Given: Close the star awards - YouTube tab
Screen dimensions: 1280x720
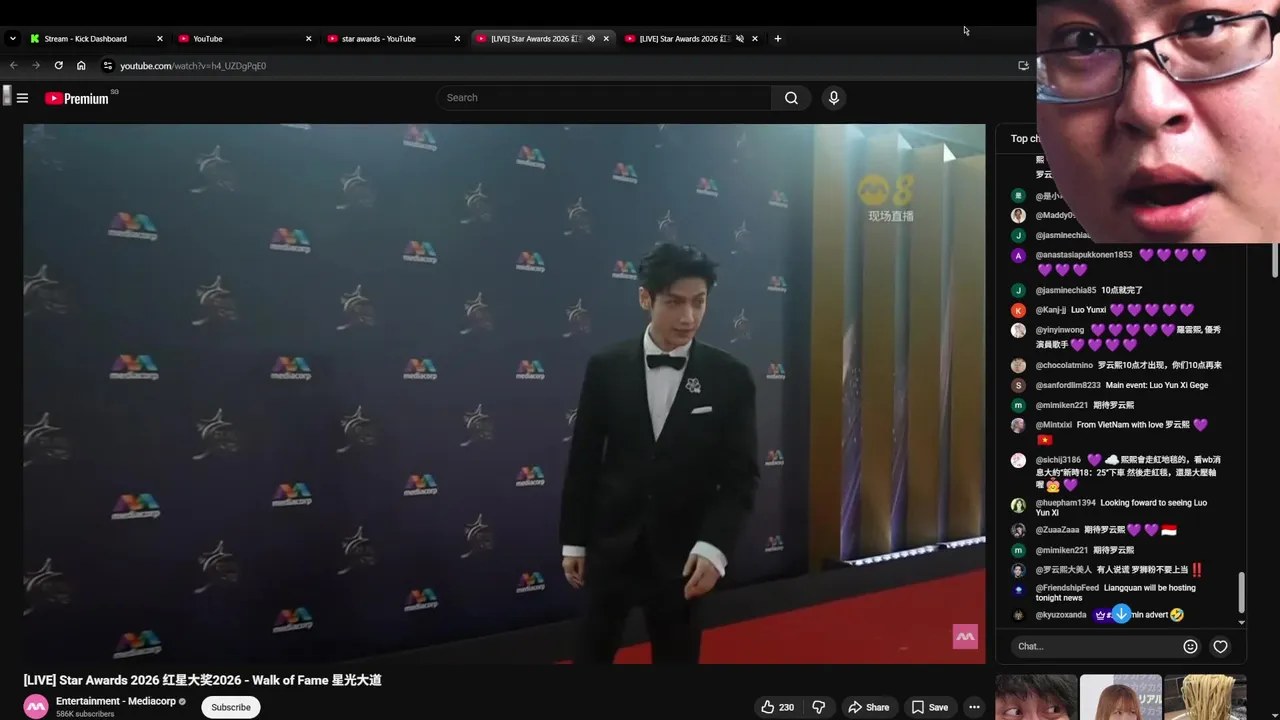Looking at the screenshot, I should pyautogui.click(x=457, y=39).
